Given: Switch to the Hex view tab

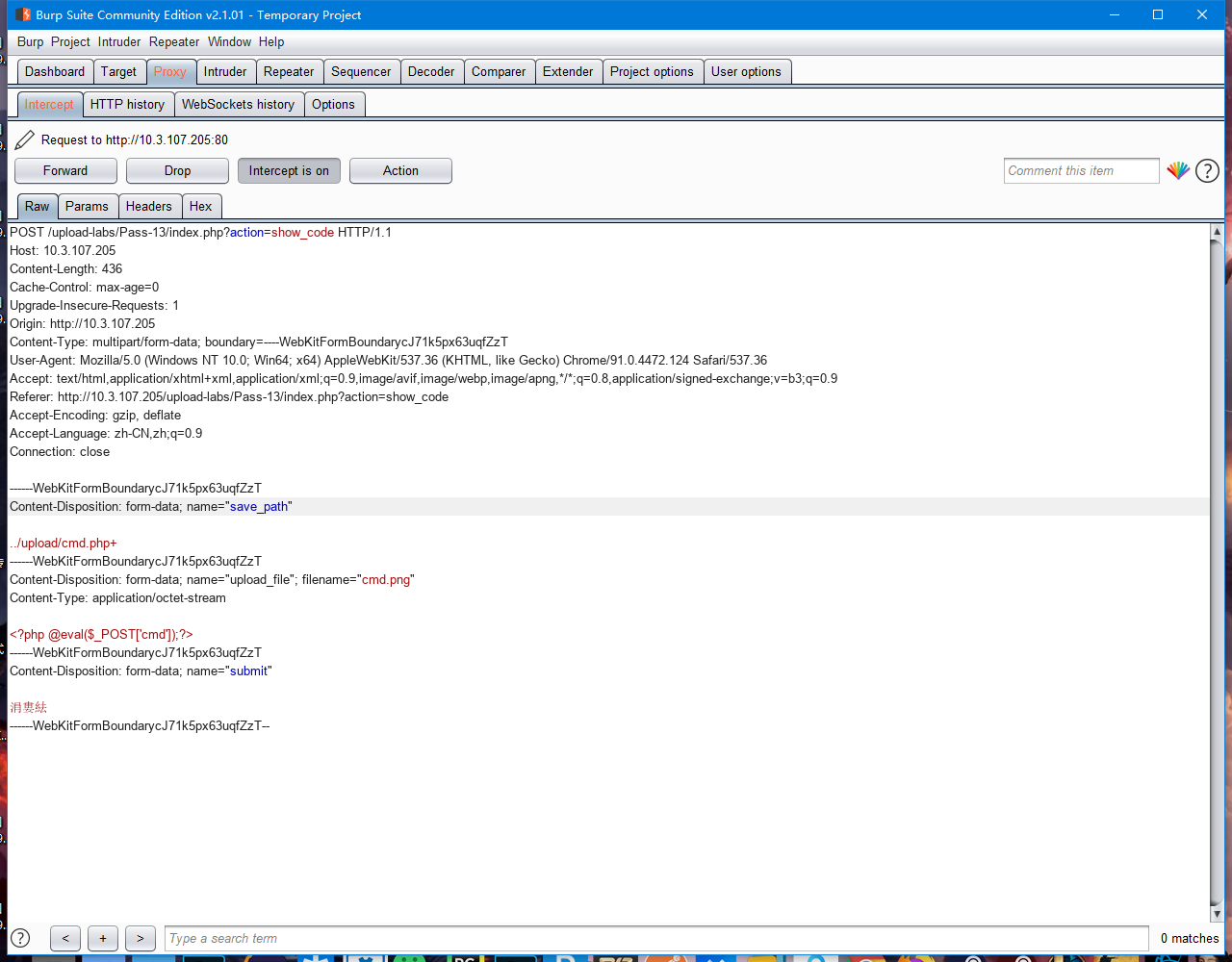Looking at the screenshot, I should point(200,206).
